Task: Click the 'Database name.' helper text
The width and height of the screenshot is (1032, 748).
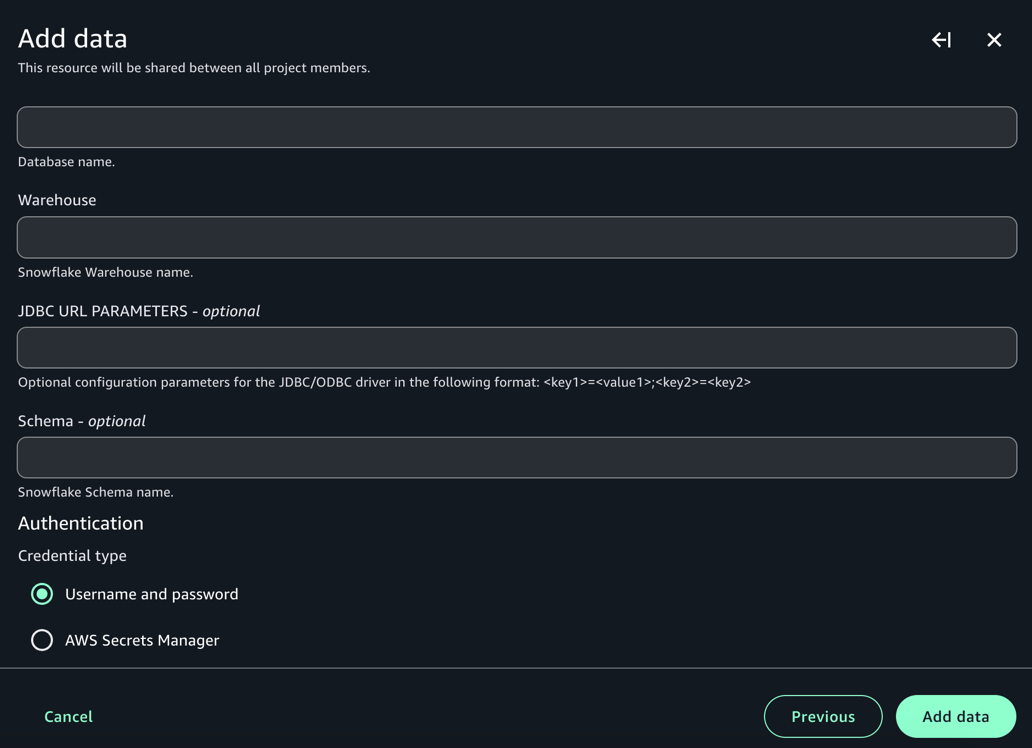Action: click(x=66, y=162)
